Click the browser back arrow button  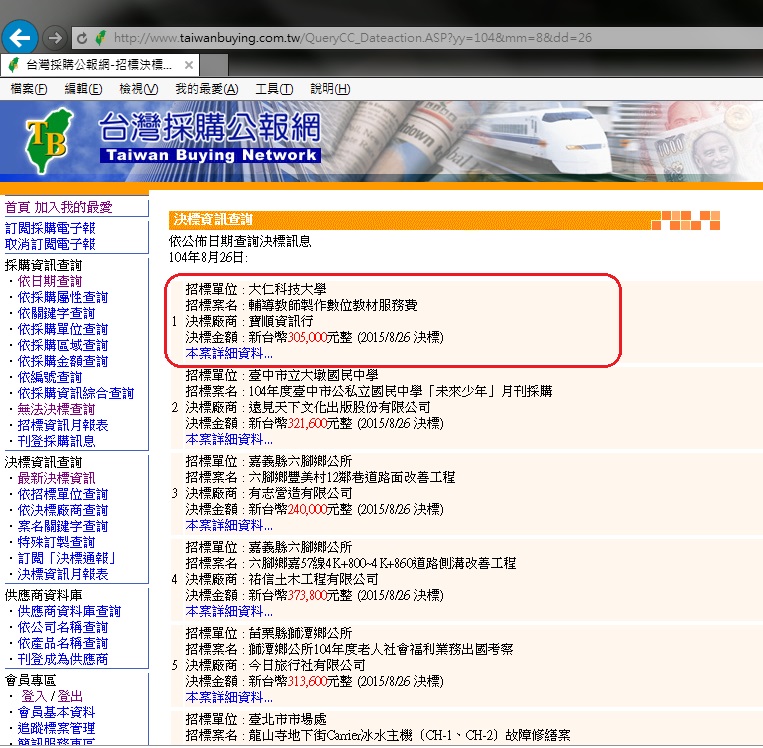19,37
